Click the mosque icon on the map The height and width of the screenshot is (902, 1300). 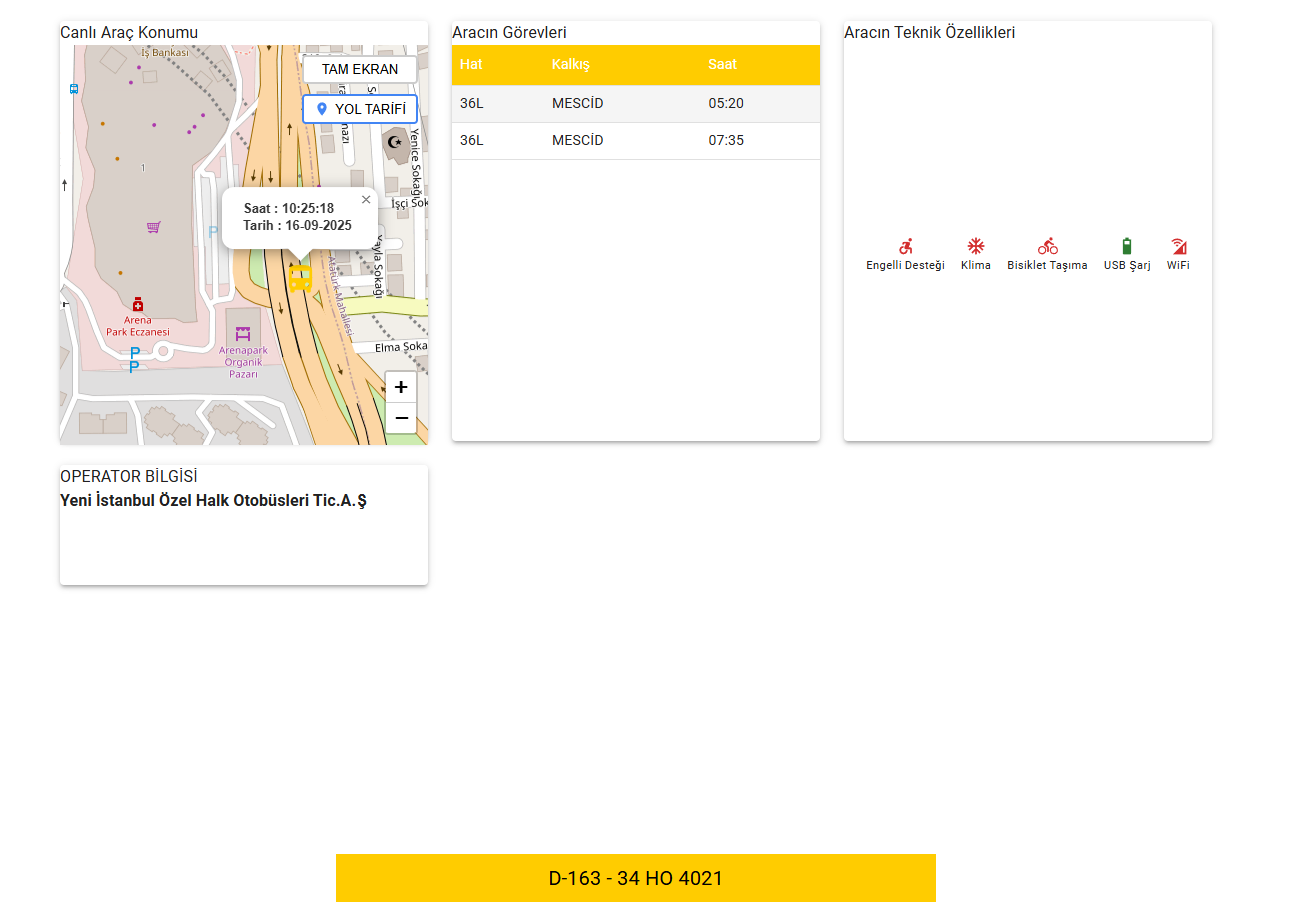(395, 142)
